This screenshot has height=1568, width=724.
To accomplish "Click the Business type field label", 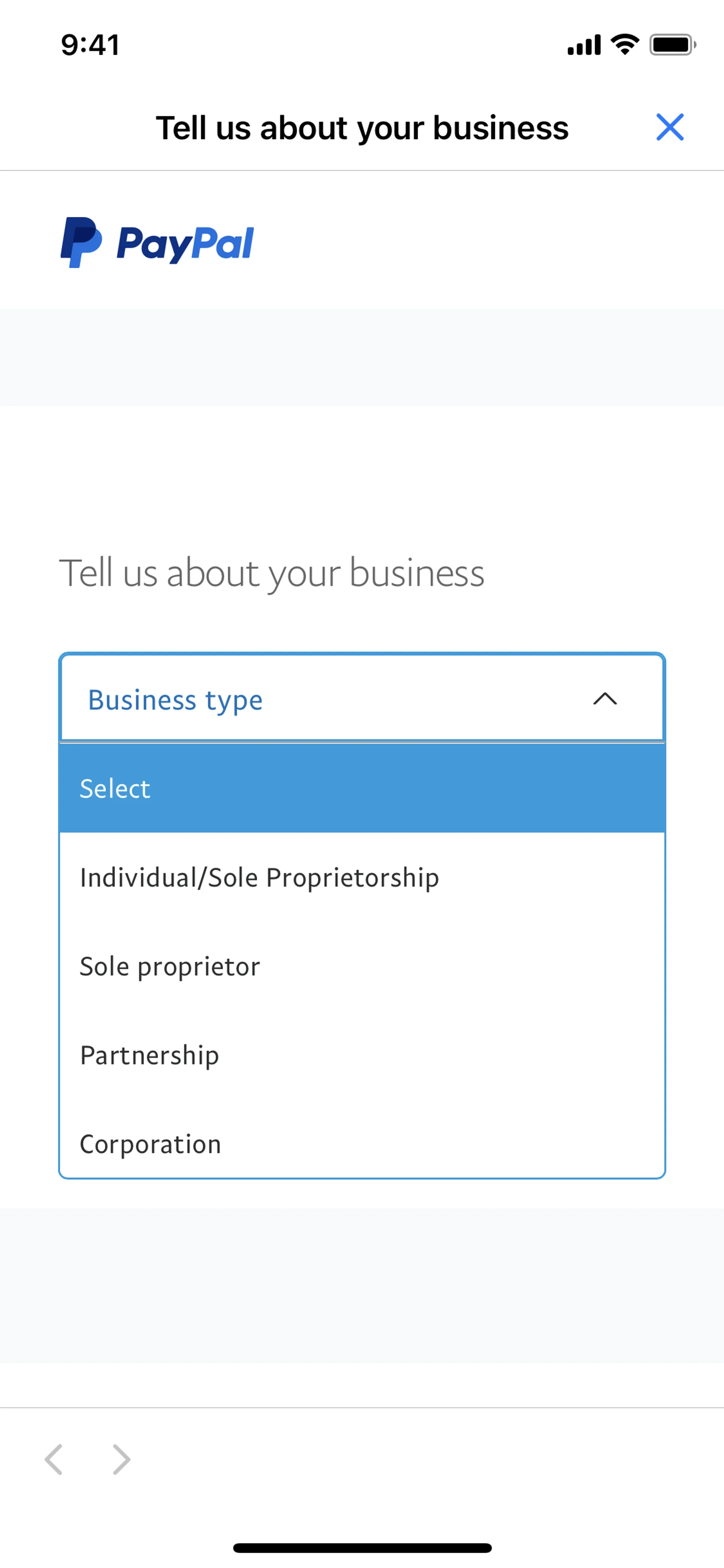I will 175,700.
